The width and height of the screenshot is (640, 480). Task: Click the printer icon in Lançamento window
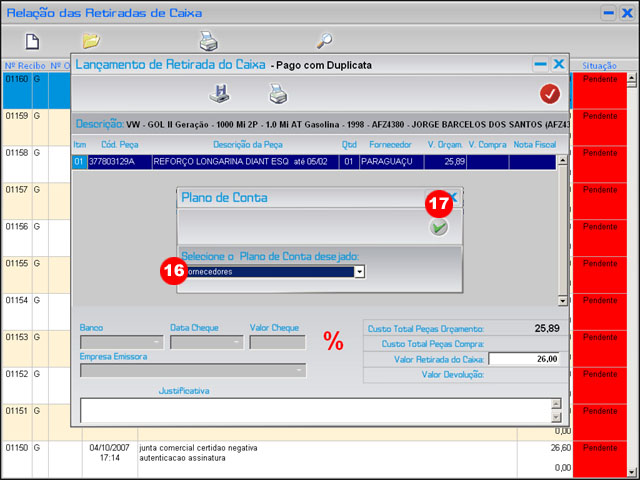[277, 94]
